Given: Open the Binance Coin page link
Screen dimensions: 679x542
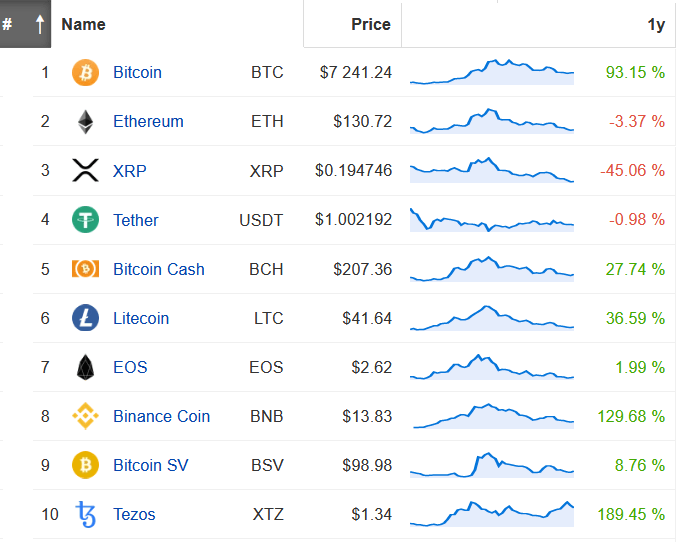Looking at the screenshot, I should (162, 416).
